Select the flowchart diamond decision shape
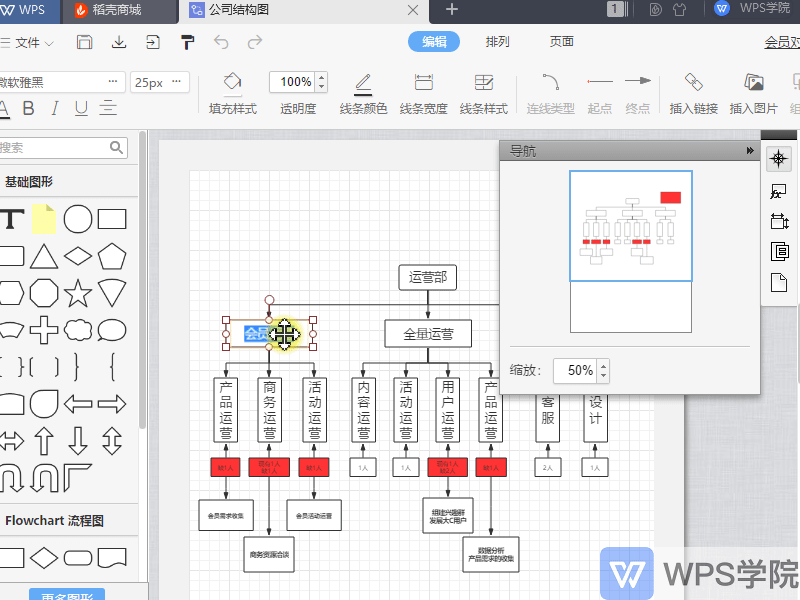This screenshot has height=600, width=800. [x=44, y=558]
